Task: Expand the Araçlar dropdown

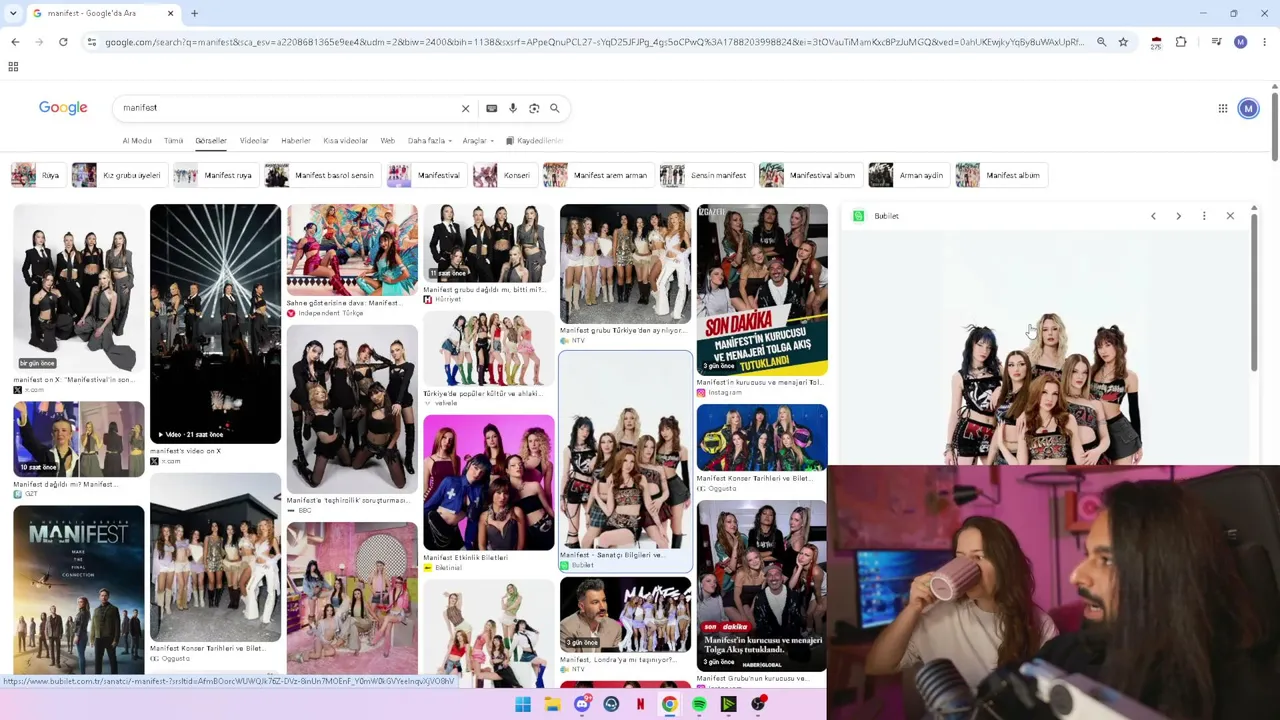Action: [477, 141]
